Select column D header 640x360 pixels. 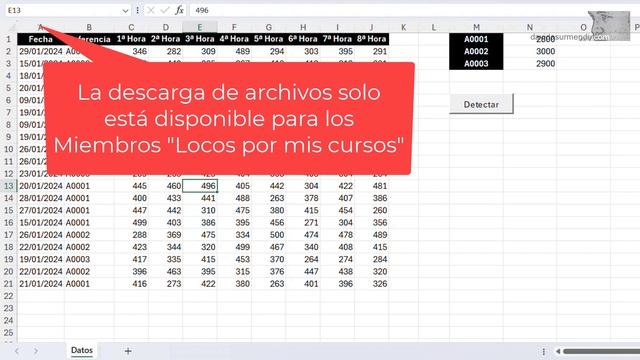[x=165, y=27]
